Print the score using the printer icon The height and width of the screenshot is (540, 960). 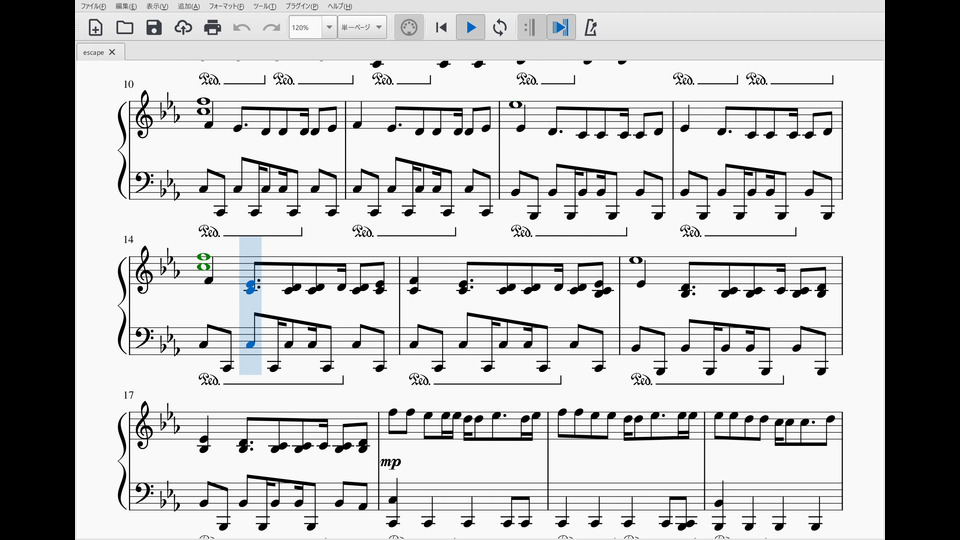coord(212,28)
